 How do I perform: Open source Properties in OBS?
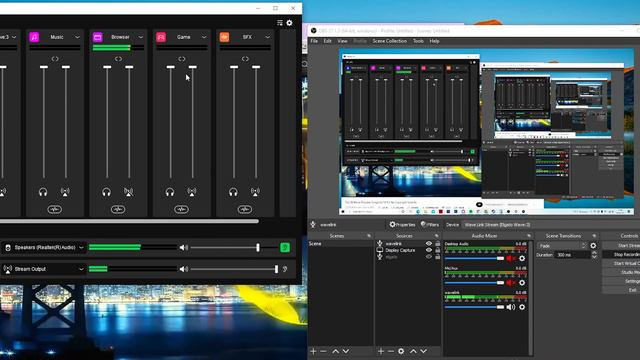[x=402, y=224]
